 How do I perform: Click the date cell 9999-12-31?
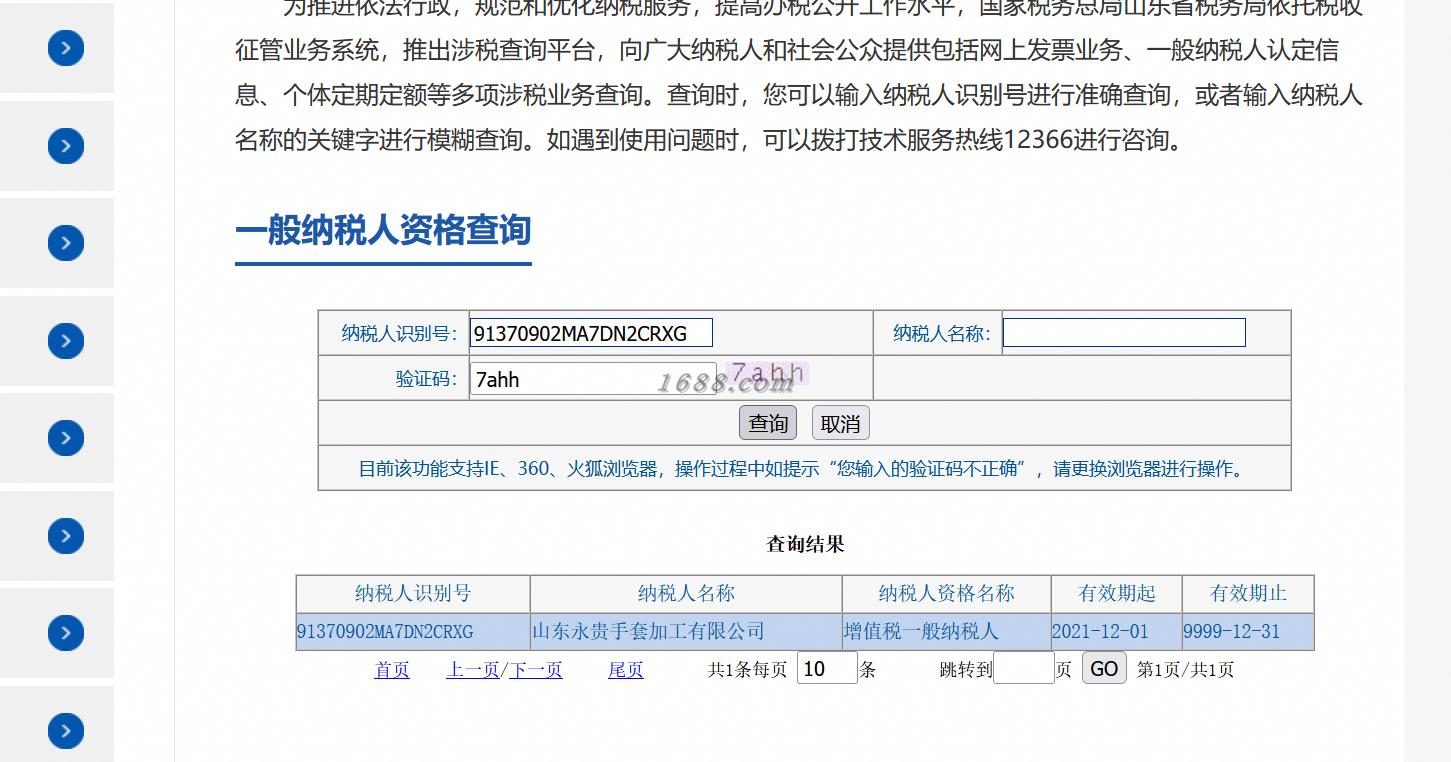[1248, 632]
